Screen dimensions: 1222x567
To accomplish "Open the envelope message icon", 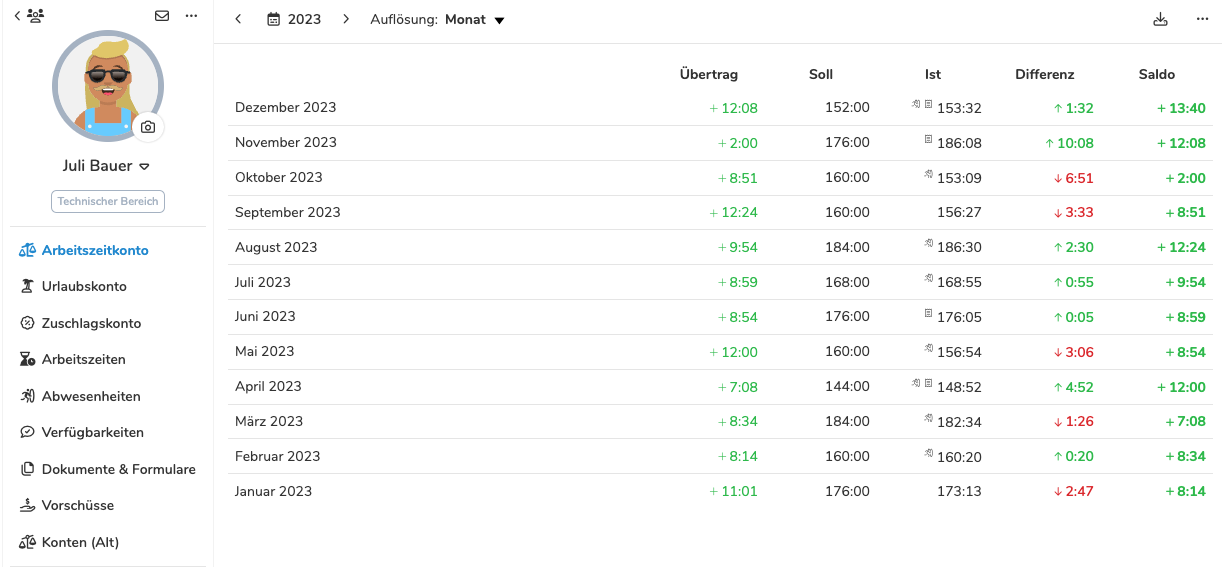I will (162, 16).
